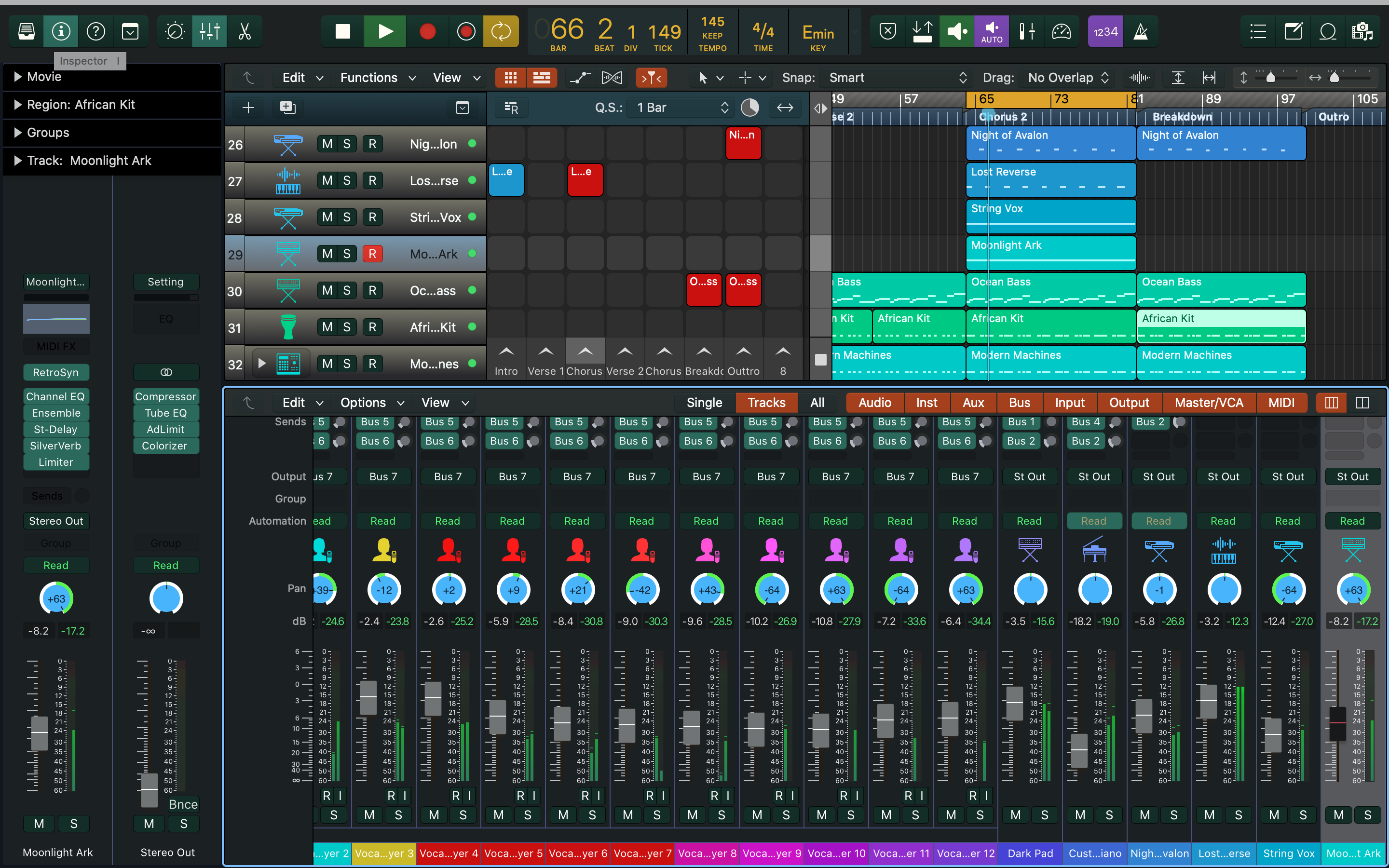
Task: Click the Metronome icon in control bar
Action: (x=1141, y=31)
